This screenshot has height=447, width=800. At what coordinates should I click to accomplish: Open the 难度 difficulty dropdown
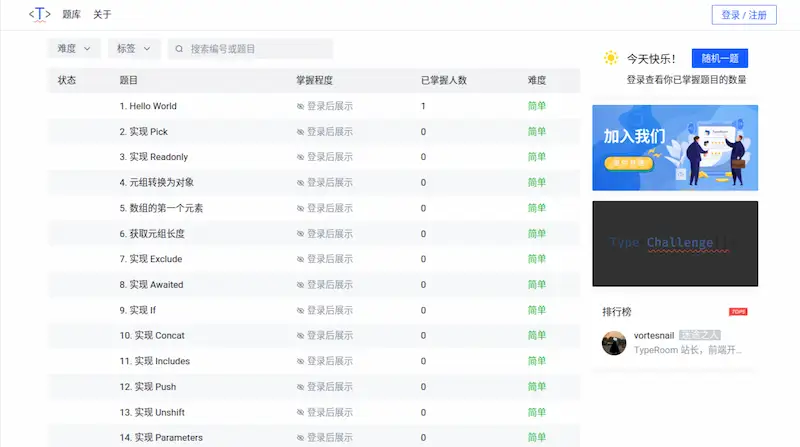(74, 49)
